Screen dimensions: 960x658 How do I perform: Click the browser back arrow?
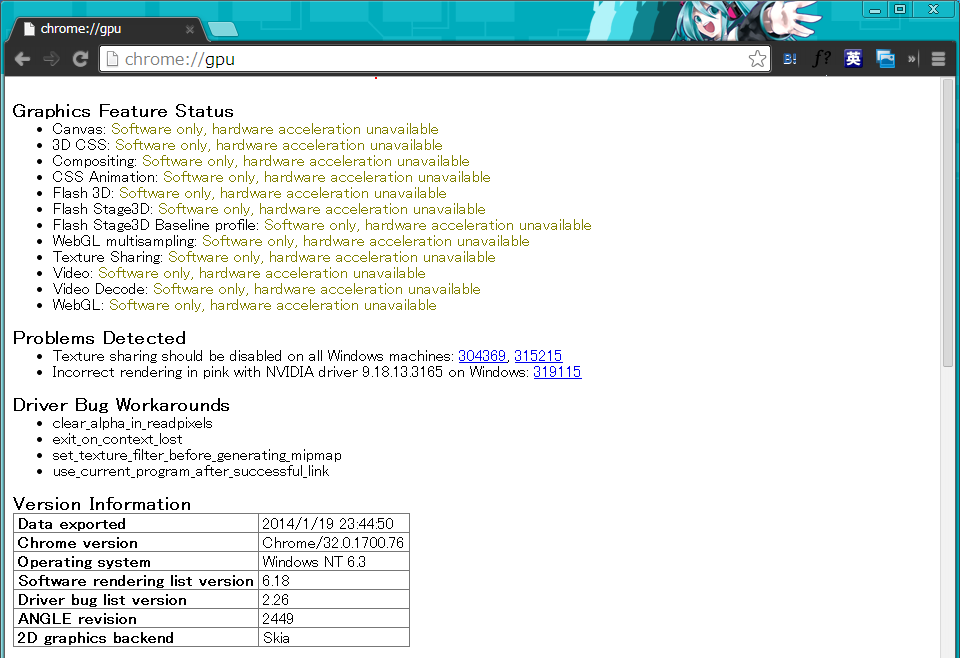coord(22,59)
